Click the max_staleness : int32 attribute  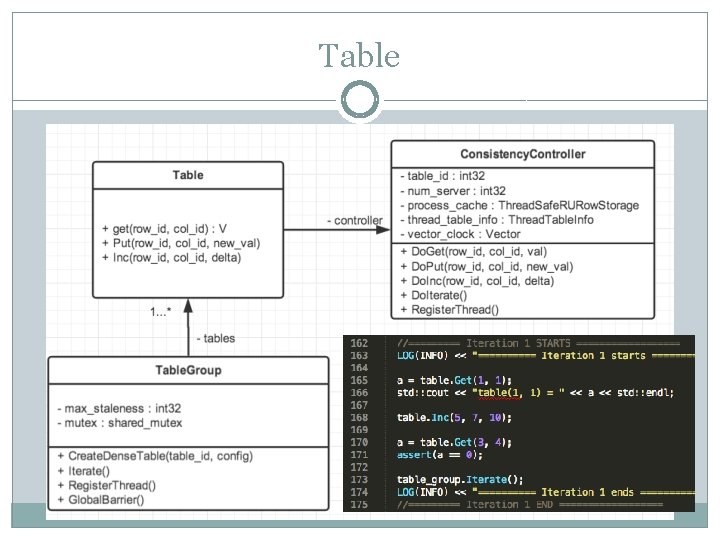click(119, 408)
